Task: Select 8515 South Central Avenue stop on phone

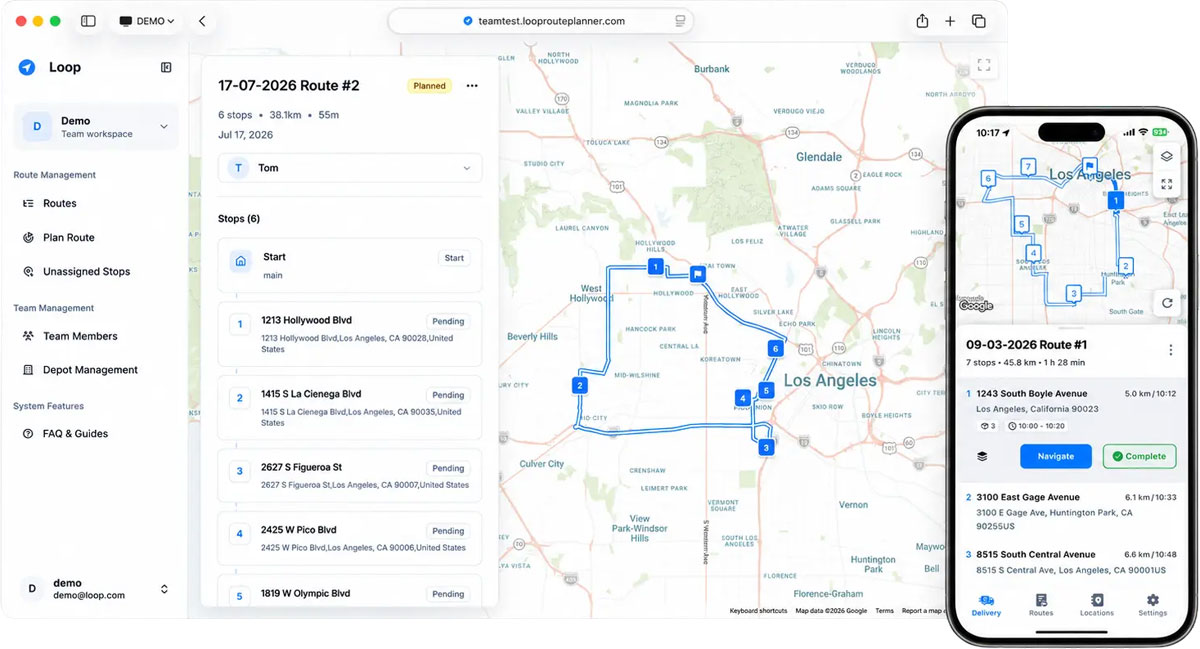Action: coord(1070,562)
